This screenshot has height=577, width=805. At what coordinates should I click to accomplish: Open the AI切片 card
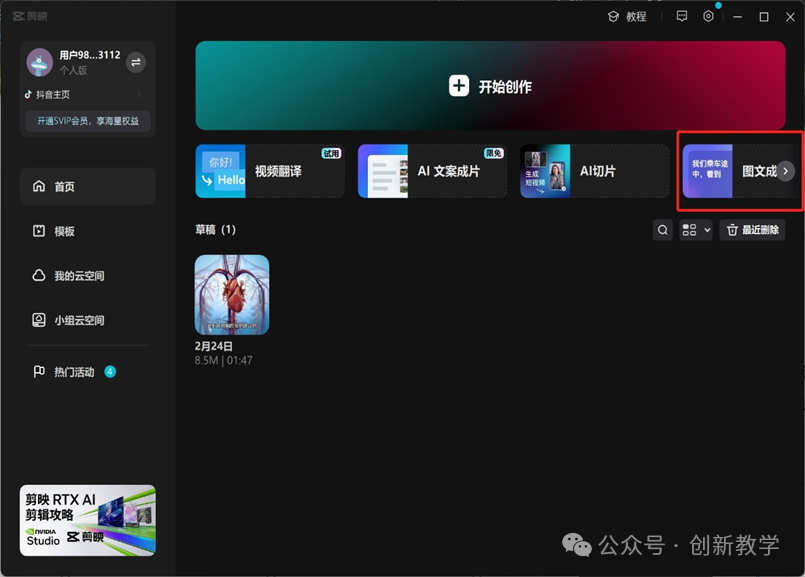click(x=595, y=171)
